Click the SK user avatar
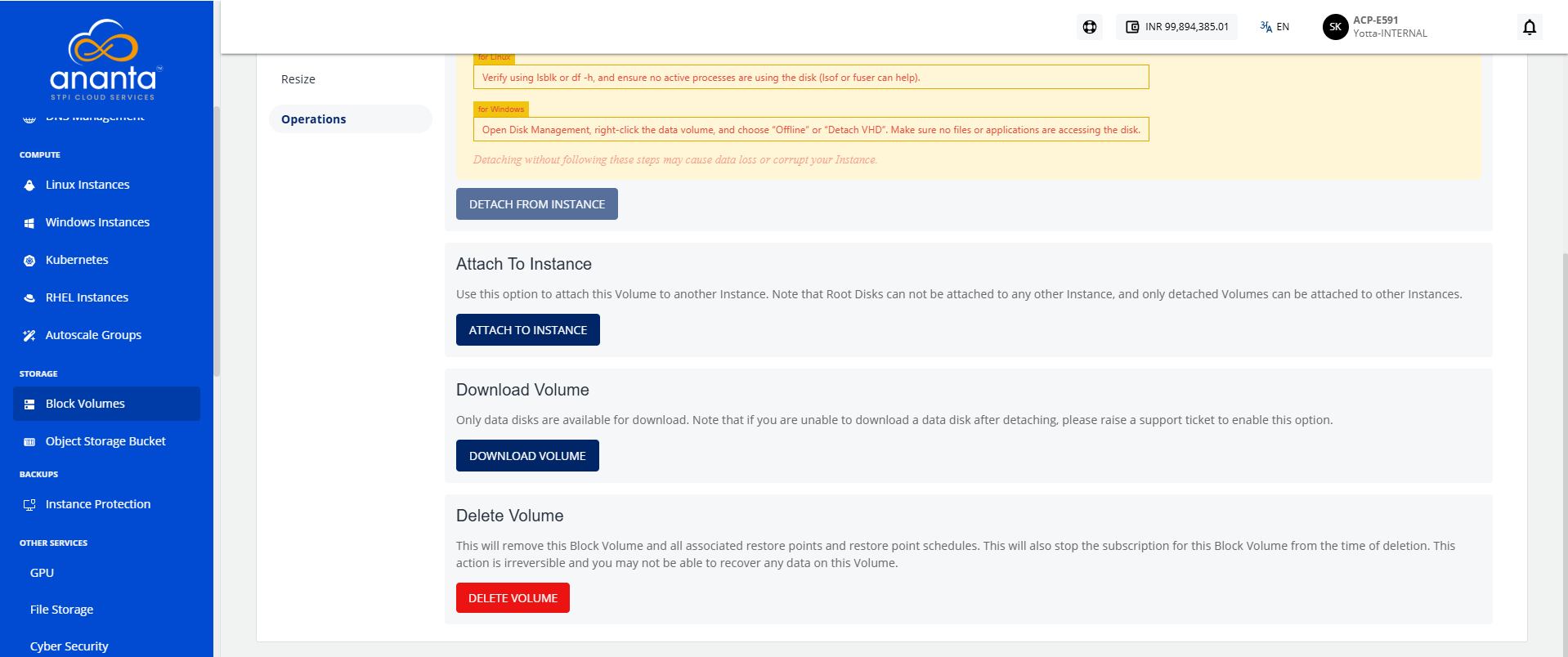This screenshot has width=1568, height=657. [1335, 27]
